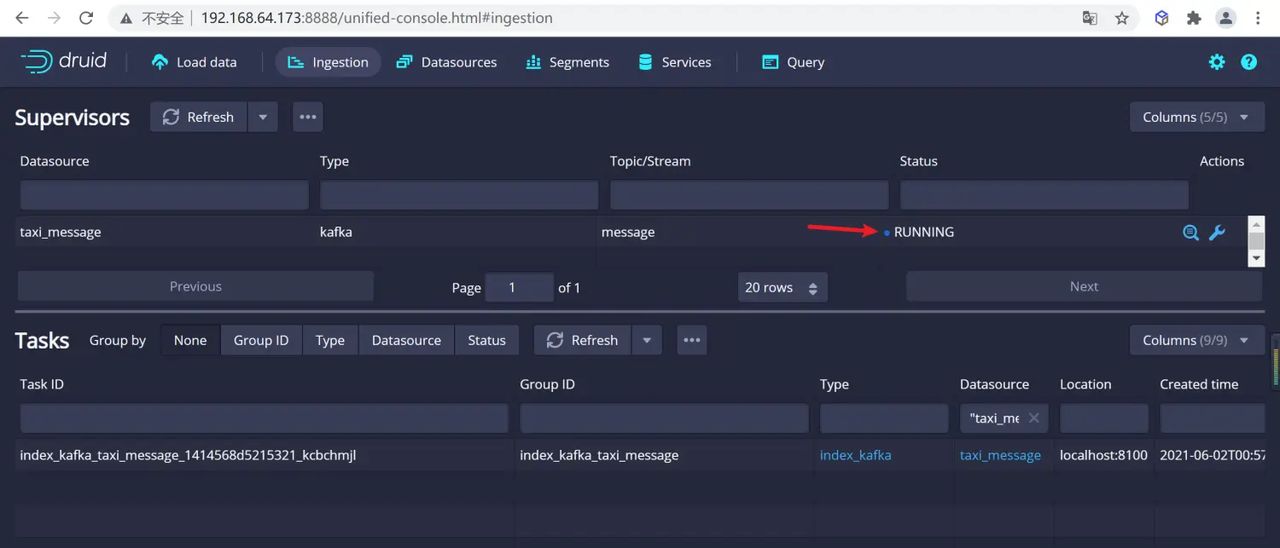Image resolution: width=1280 pixels, height=548 pixels.
Task: Open the Tasks more-actions ellipsis menu
Action: 692,340
